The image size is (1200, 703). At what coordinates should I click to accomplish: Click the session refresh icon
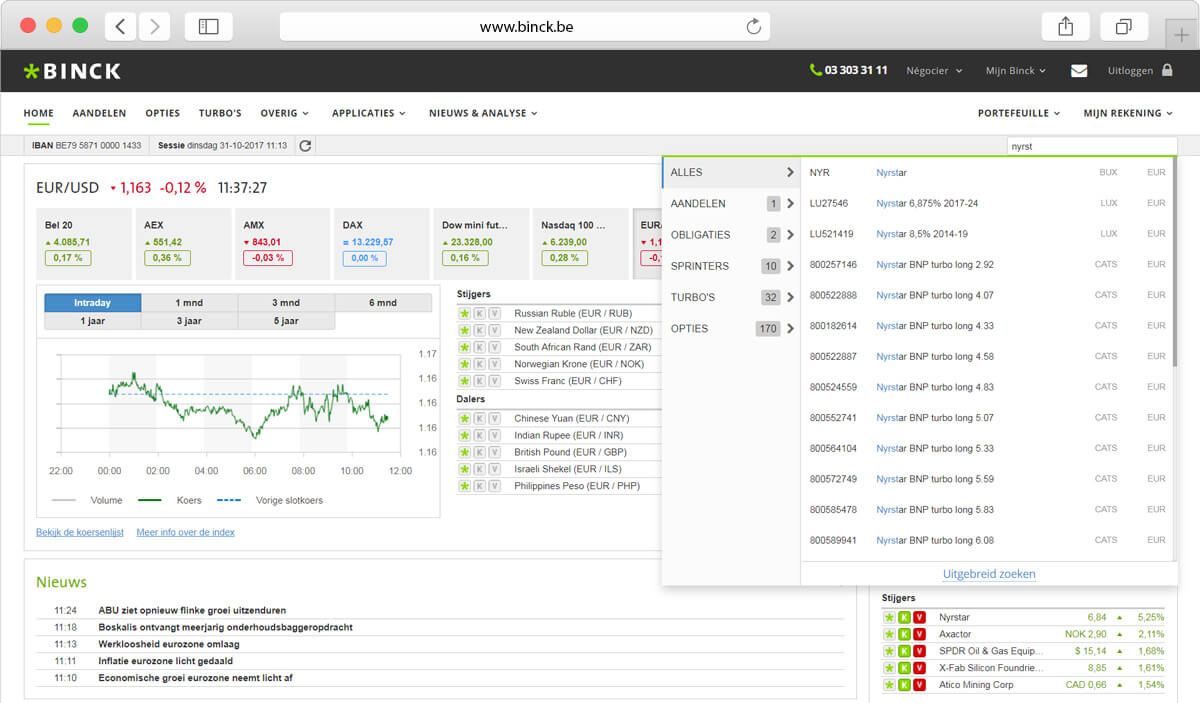305,146
